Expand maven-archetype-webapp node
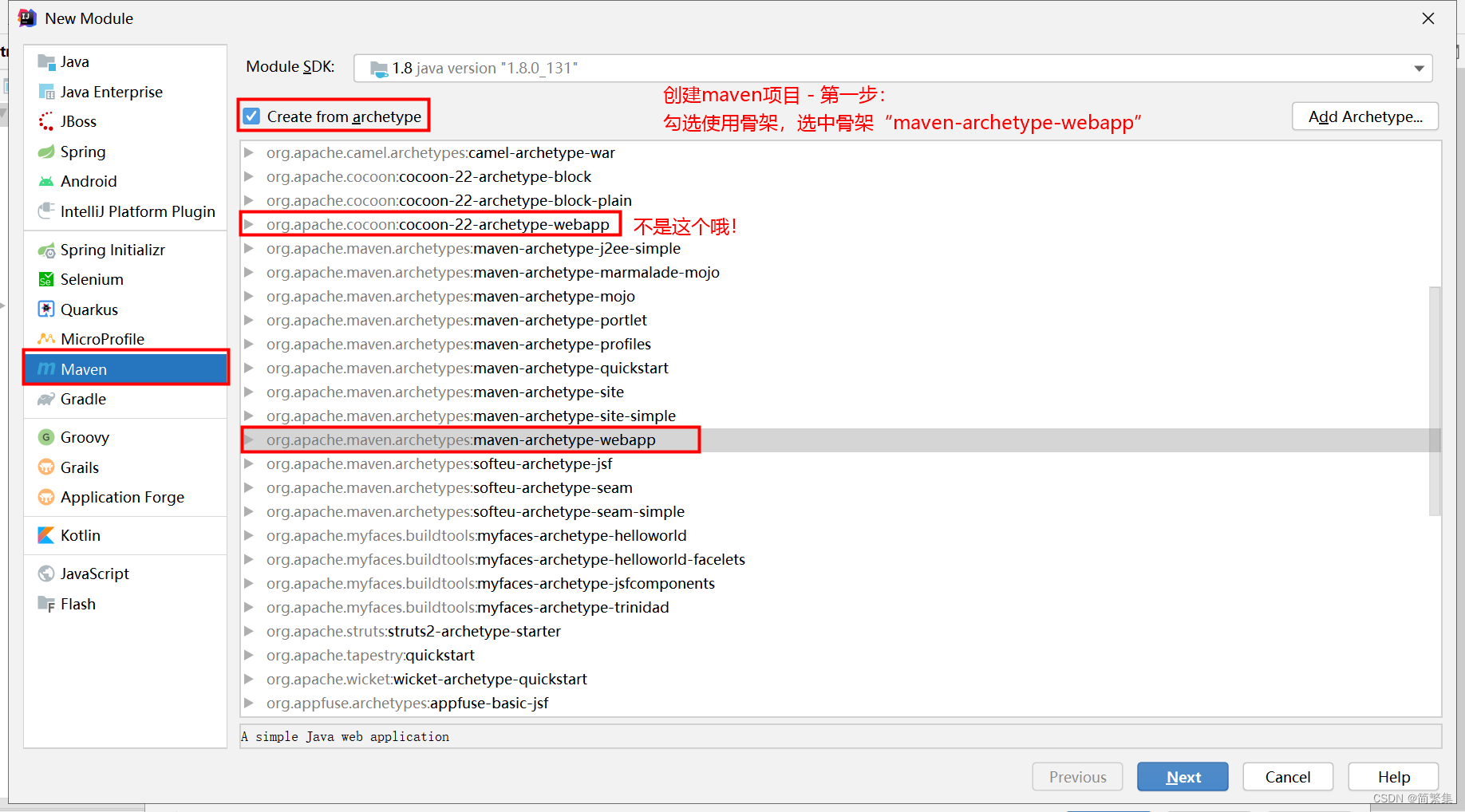 click(x=249, y=440)
